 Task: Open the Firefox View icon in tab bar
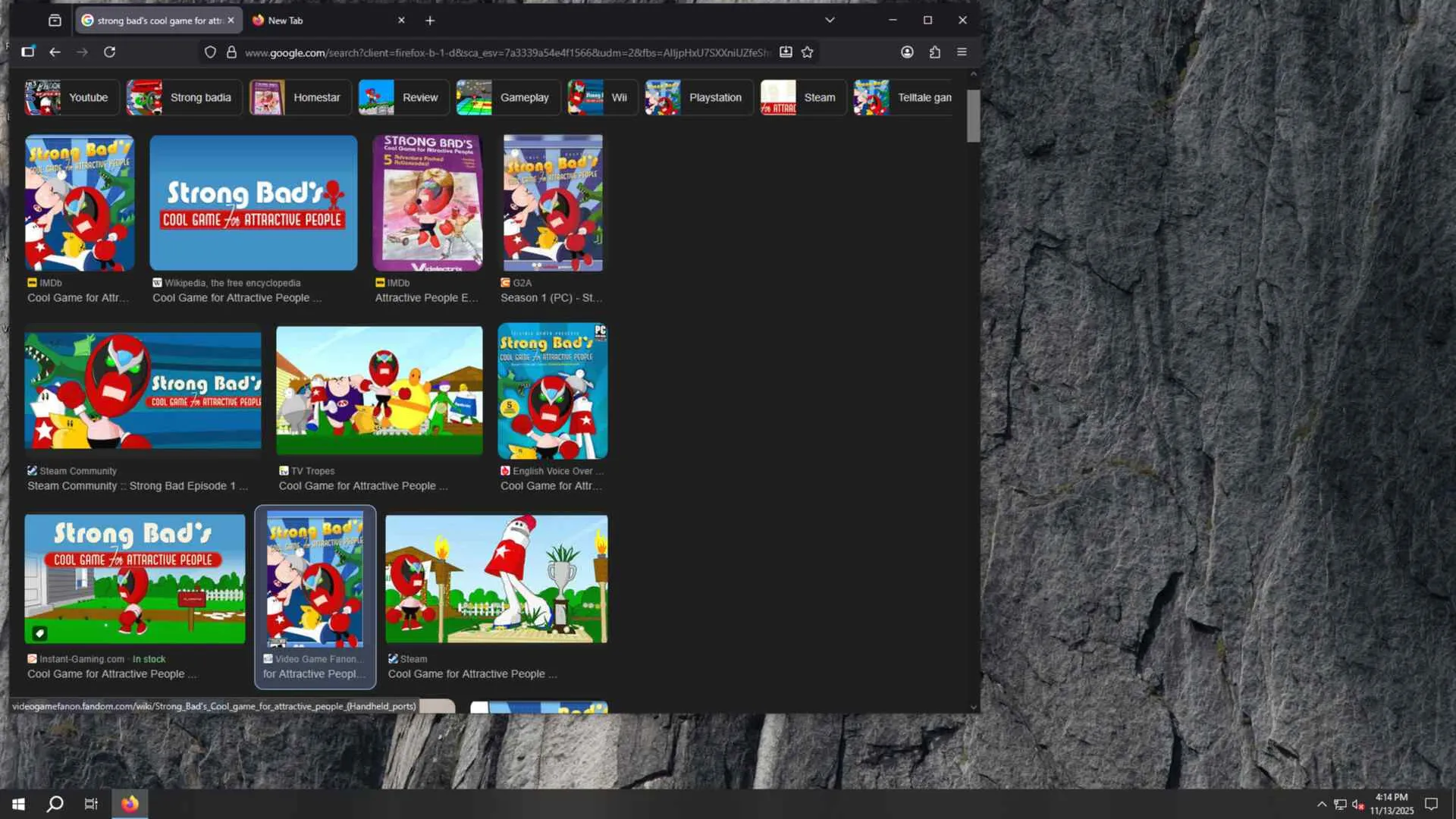55,20
